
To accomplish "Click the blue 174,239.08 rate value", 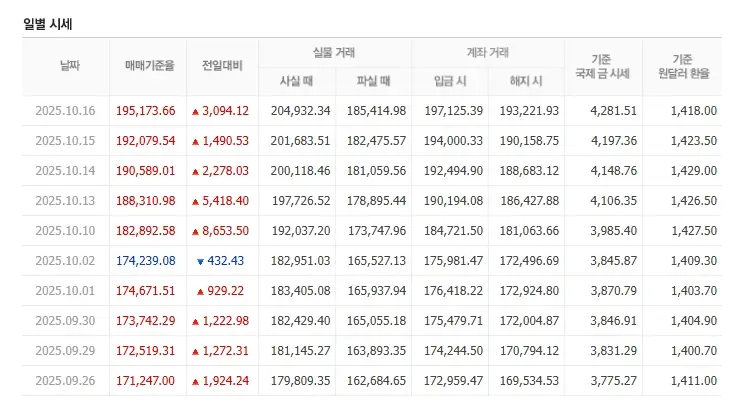I will coord(145,261).
